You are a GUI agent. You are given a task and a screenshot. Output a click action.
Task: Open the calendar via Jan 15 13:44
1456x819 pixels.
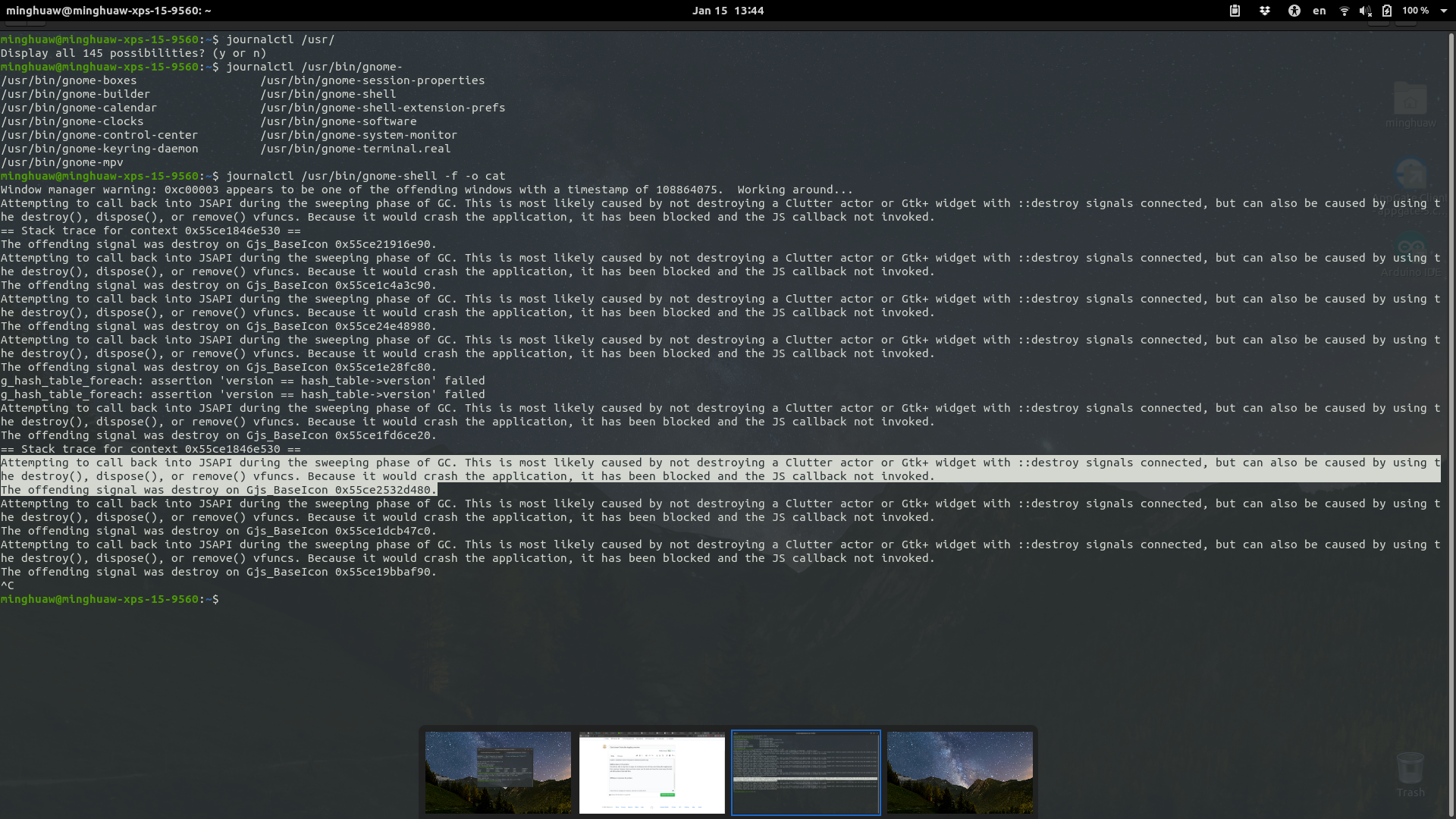point(727,11)
